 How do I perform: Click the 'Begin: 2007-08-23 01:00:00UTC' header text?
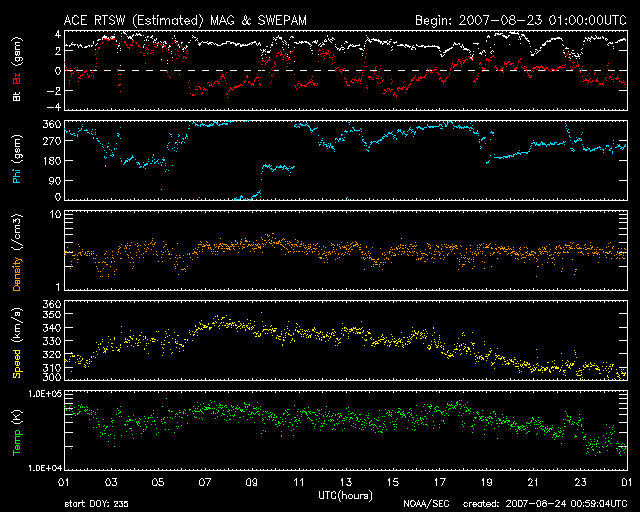coord(521,20)
